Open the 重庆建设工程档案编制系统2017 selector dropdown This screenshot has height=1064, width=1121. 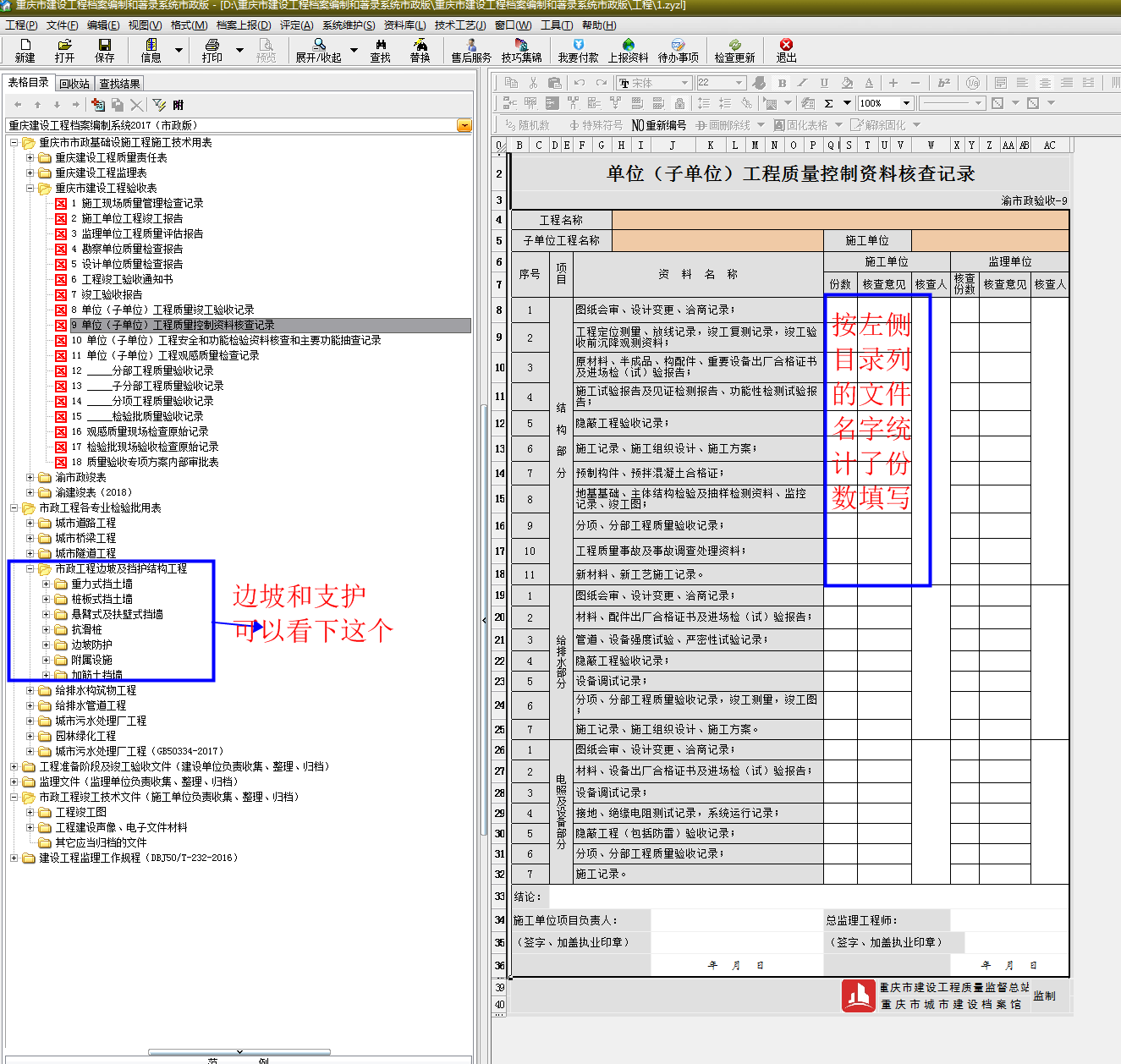464,125
